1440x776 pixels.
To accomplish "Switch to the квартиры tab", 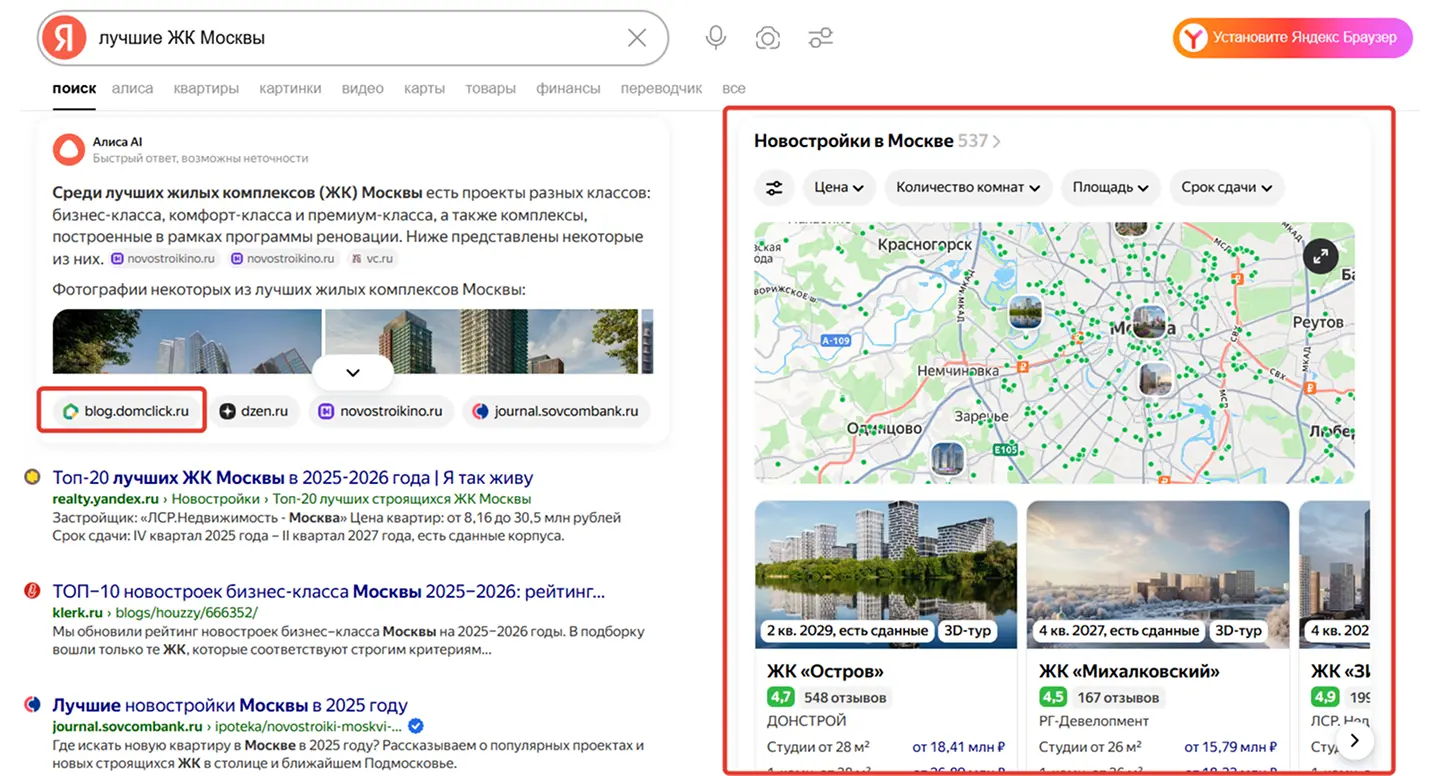I will tap(206, 88).
